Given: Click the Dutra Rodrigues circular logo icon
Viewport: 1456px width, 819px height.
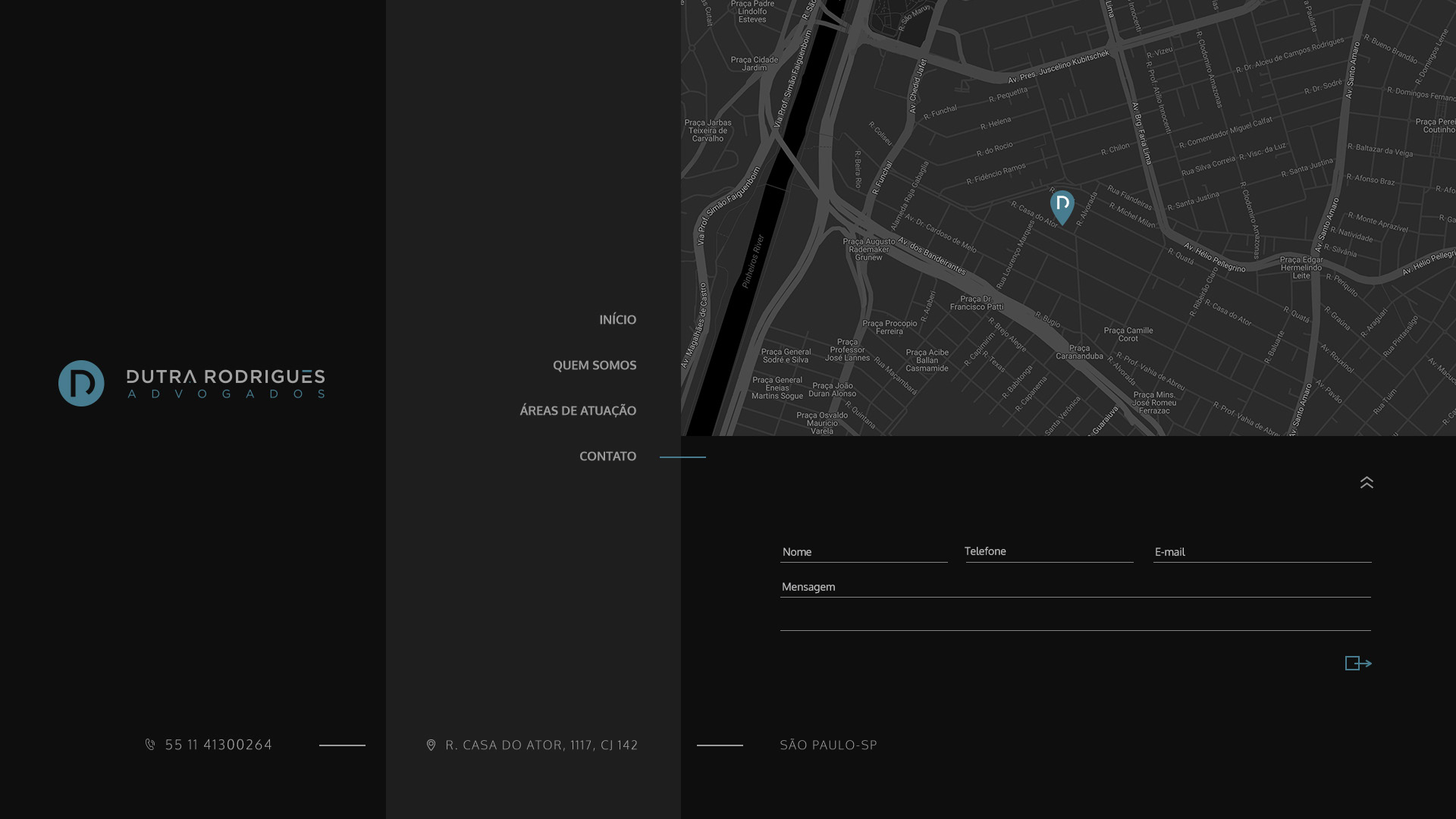Looking at the screenshot, I should click(x=81, y=383).
